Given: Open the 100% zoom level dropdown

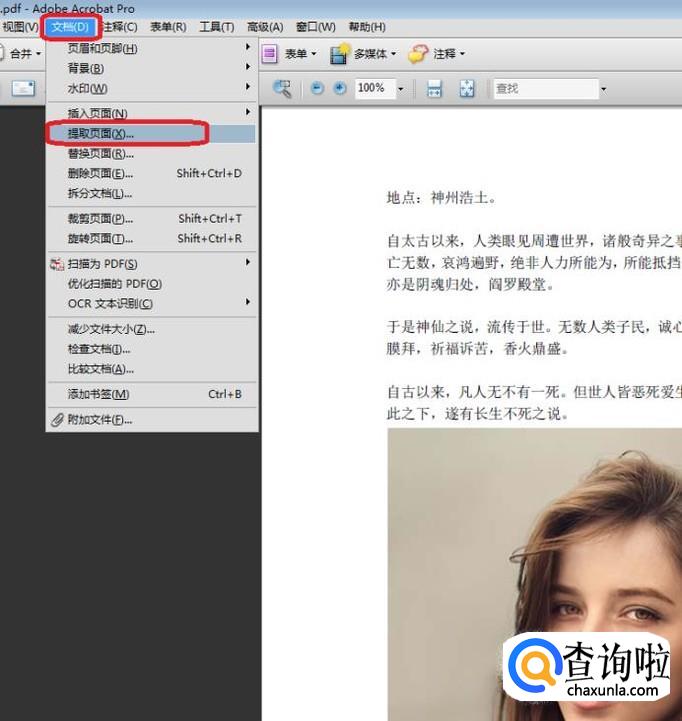Looking at the screenshot, I should (x=400, y=89).
